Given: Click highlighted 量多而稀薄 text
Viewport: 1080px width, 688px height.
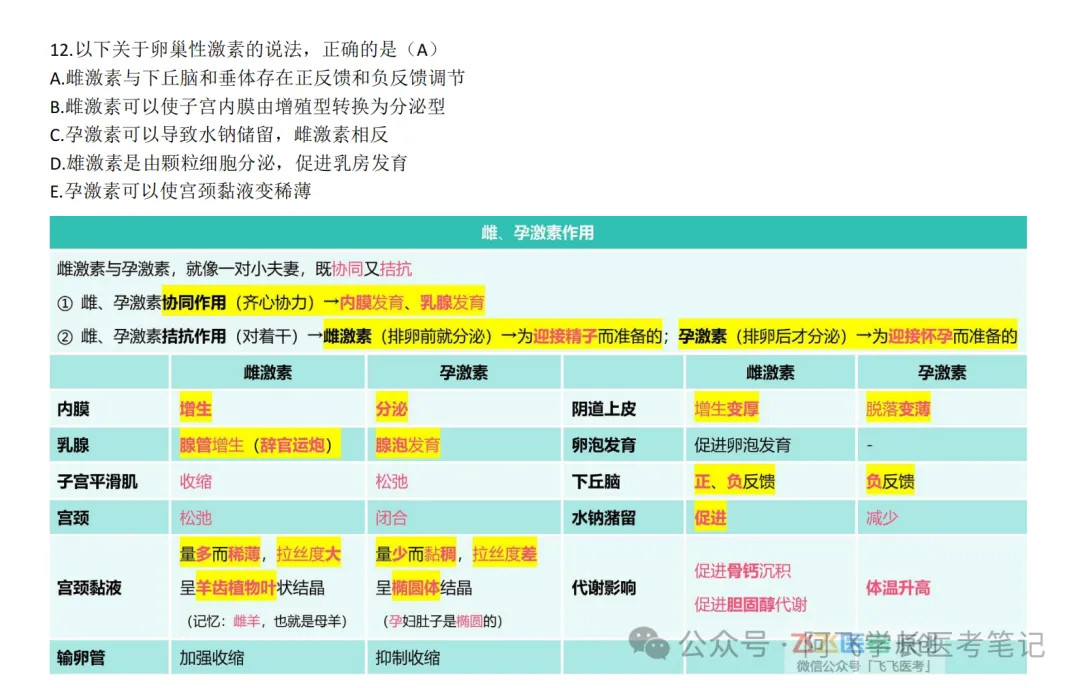Looking at the screenshot, I should (x=220, y=554).
